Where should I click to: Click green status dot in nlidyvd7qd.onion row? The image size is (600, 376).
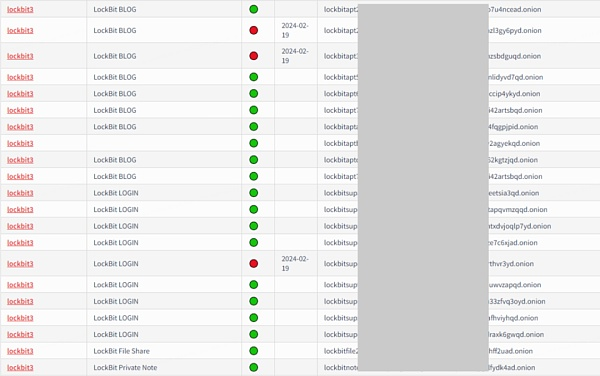pos(253,77)
